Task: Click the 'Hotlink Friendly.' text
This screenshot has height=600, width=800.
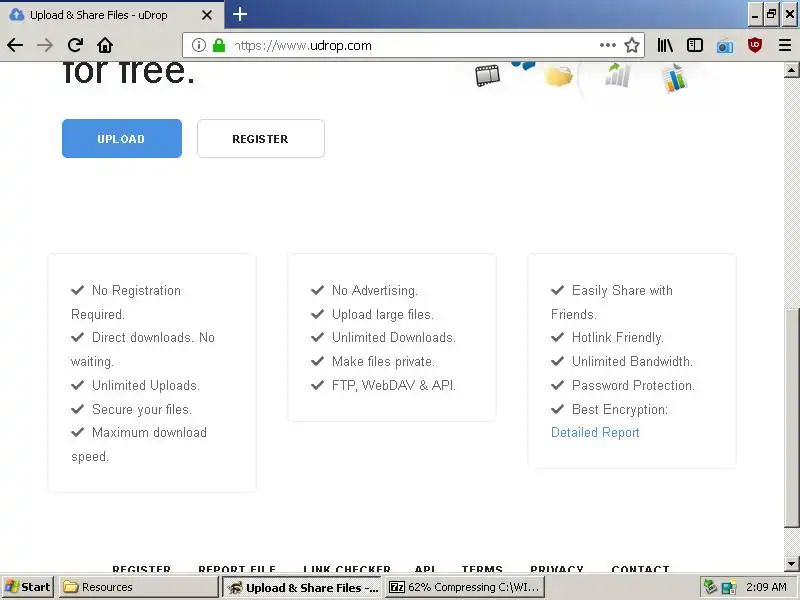Action: [618, 337]
